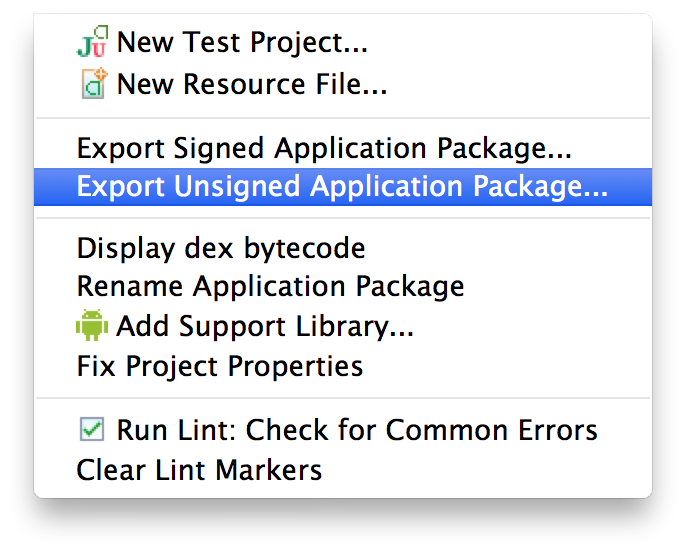Click the New Resource File icon
Screen dimensions: 686x552
pos(92,84)
